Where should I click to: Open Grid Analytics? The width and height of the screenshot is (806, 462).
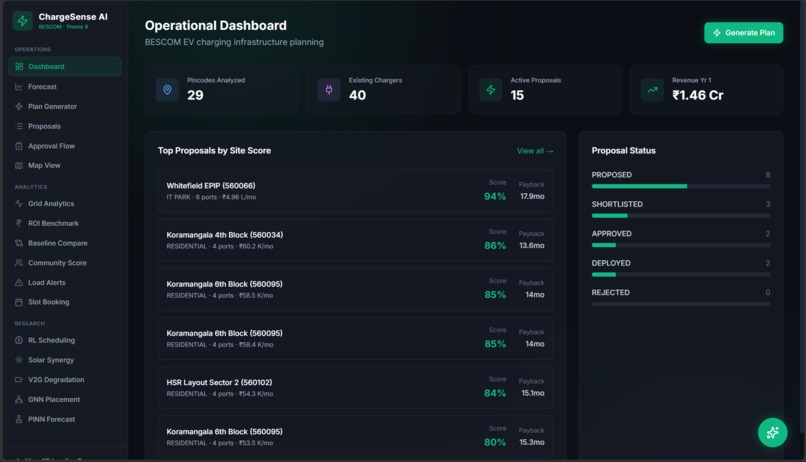pos(65,204)
